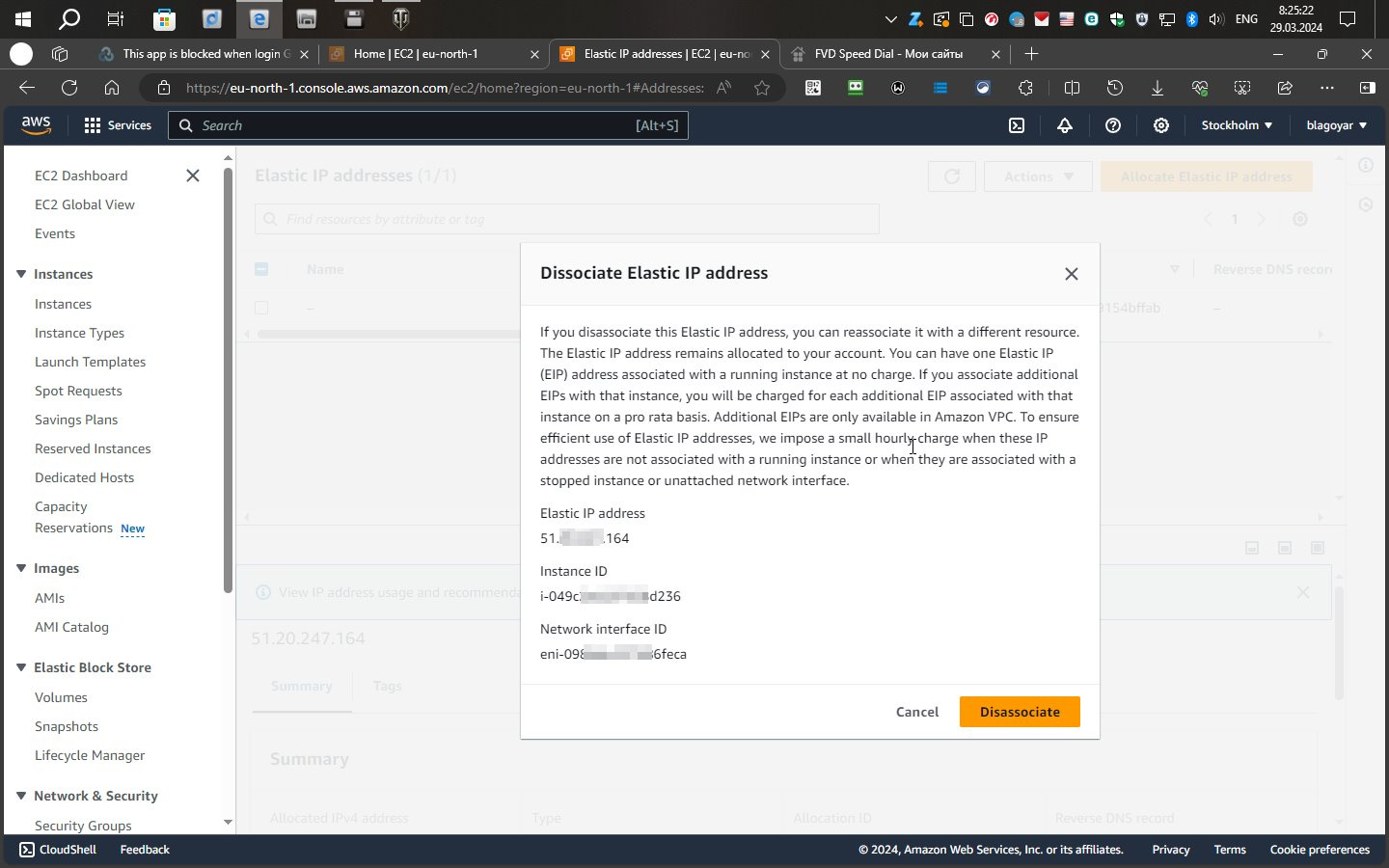Go to the browser home page icon
This screenshot has height=868, width=1389.
112,88
